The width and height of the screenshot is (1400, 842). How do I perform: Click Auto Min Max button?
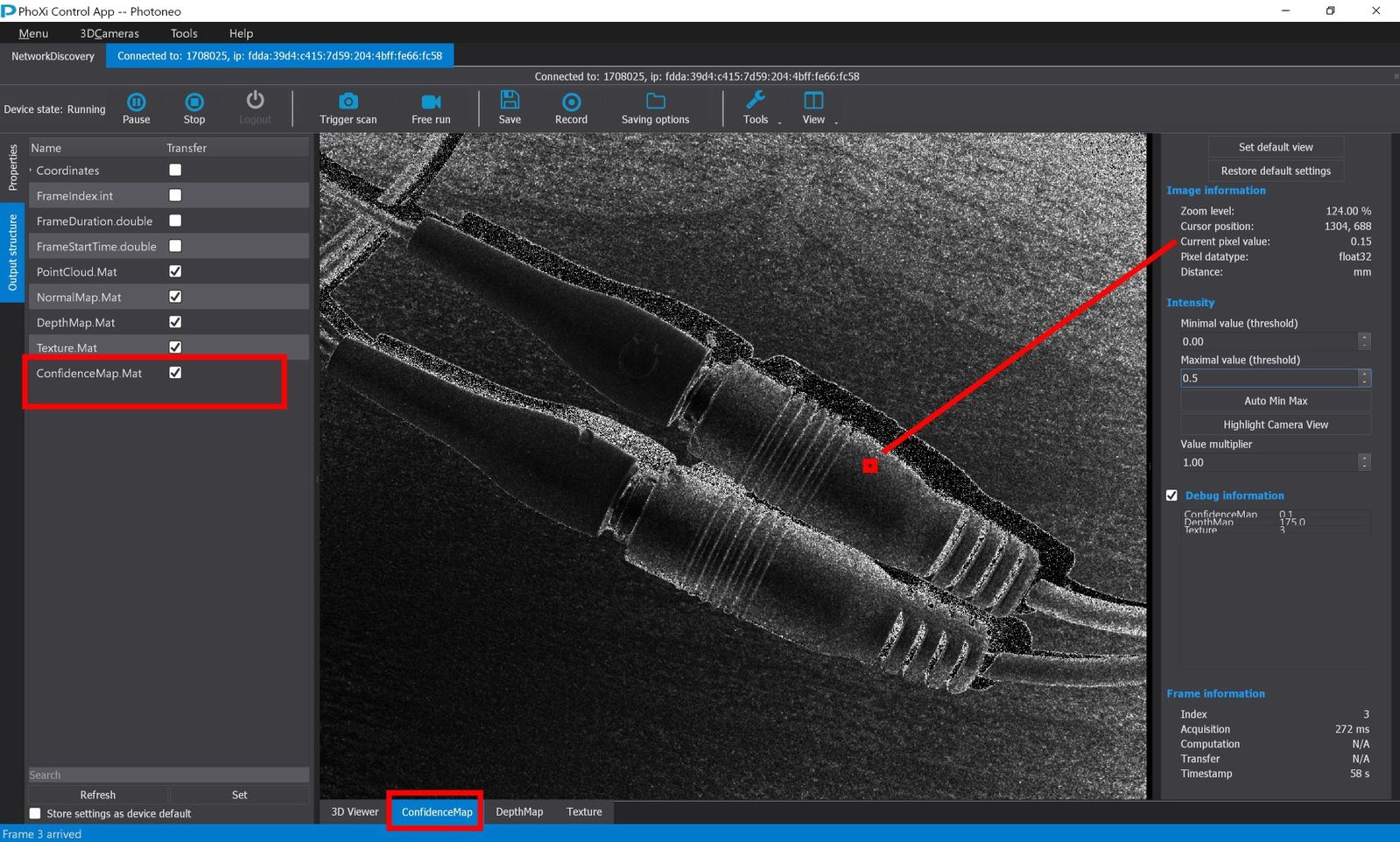[1276, 401]
